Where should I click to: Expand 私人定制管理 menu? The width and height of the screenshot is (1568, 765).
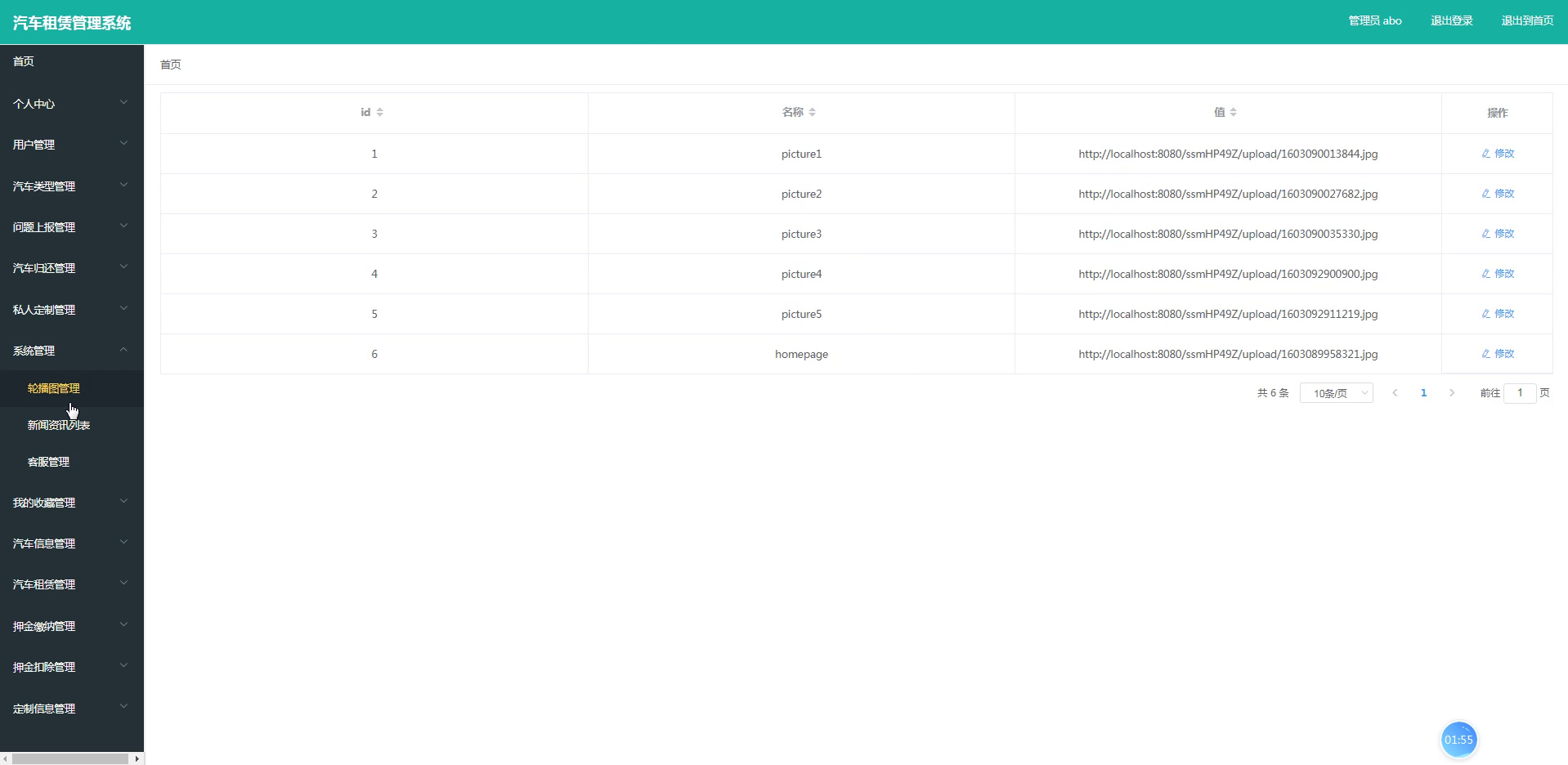click(72, 310)
